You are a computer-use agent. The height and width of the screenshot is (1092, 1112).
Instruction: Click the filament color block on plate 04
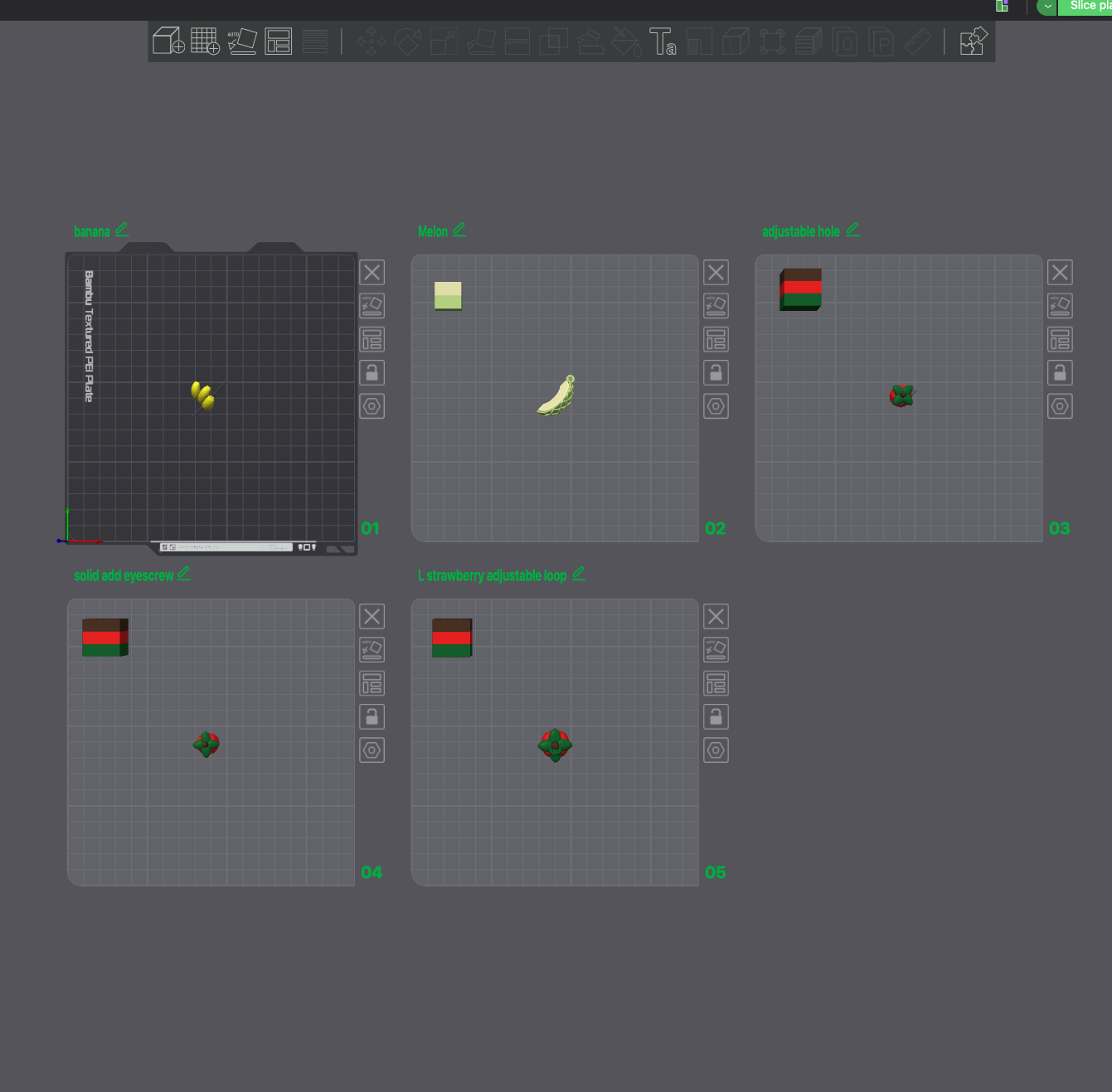pos(105,638)
